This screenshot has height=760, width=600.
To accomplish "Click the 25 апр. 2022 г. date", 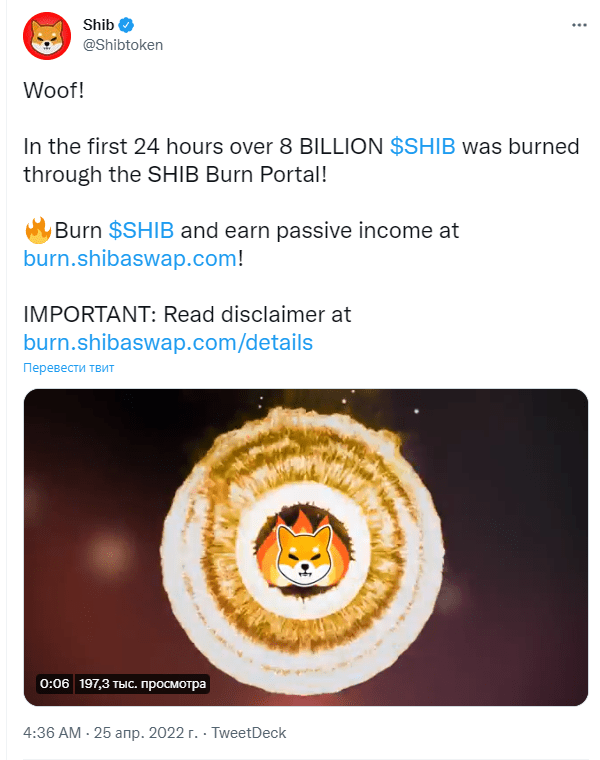I will [146, 732].
